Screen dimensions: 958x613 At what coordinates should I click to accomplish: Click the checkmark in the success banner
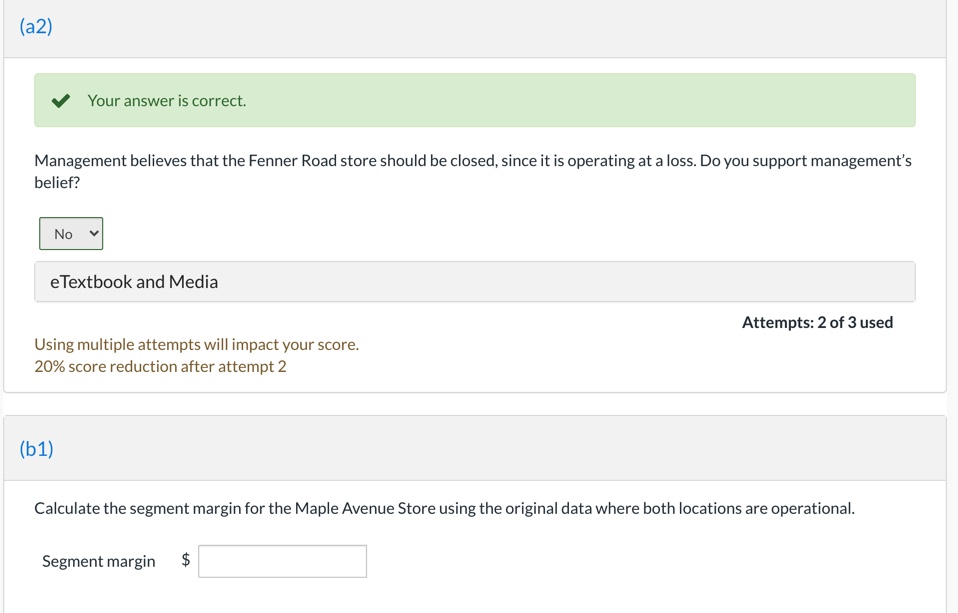pyautogui.click(x=59, y=100)
